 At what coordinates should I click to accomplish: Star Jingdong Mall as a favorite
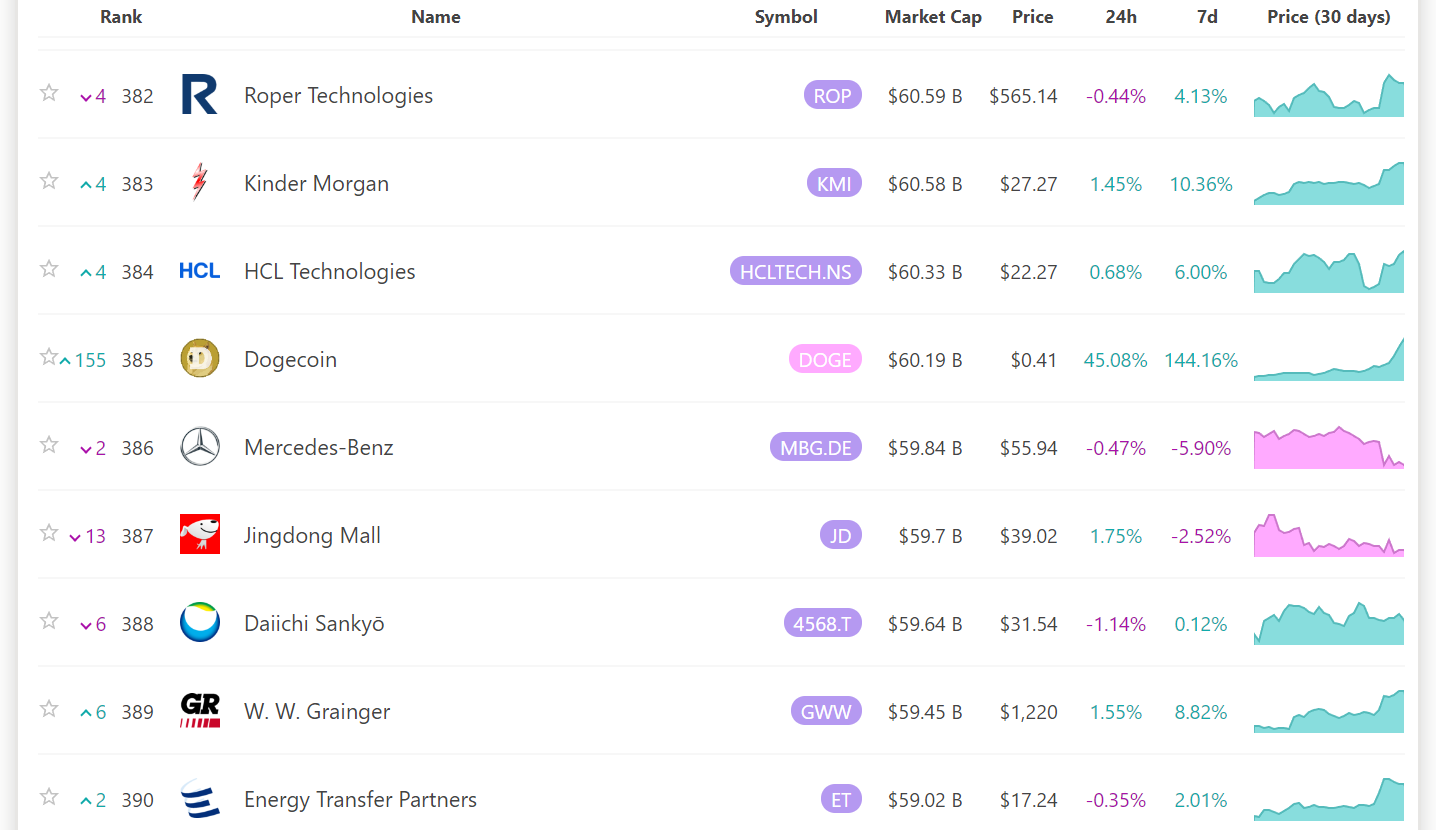49,533
